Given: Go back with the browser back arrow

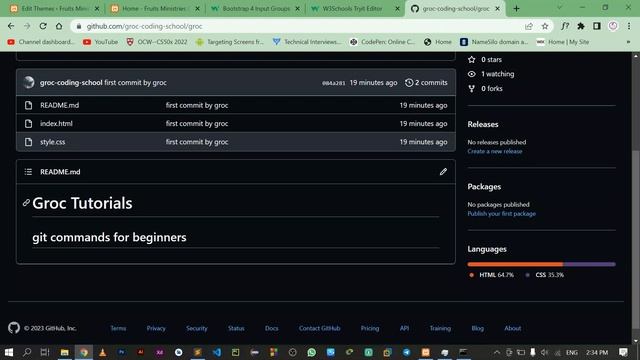Looking at the screenshot, I should (11, 26).
